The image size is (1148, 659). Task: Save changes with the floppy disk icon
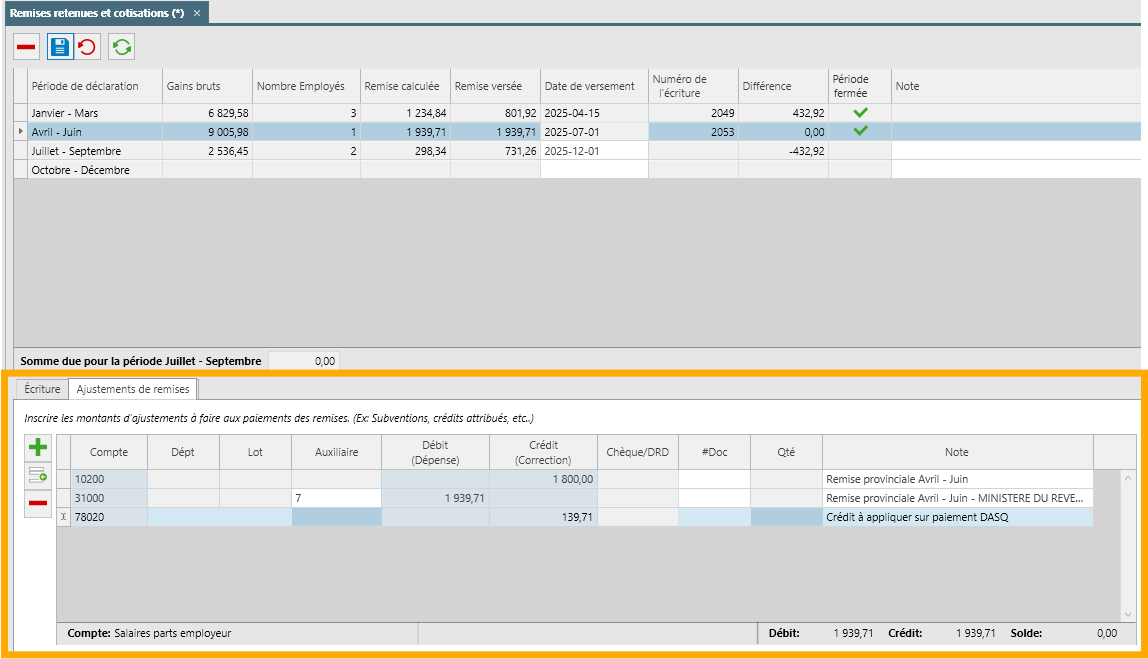coord(59,48)
